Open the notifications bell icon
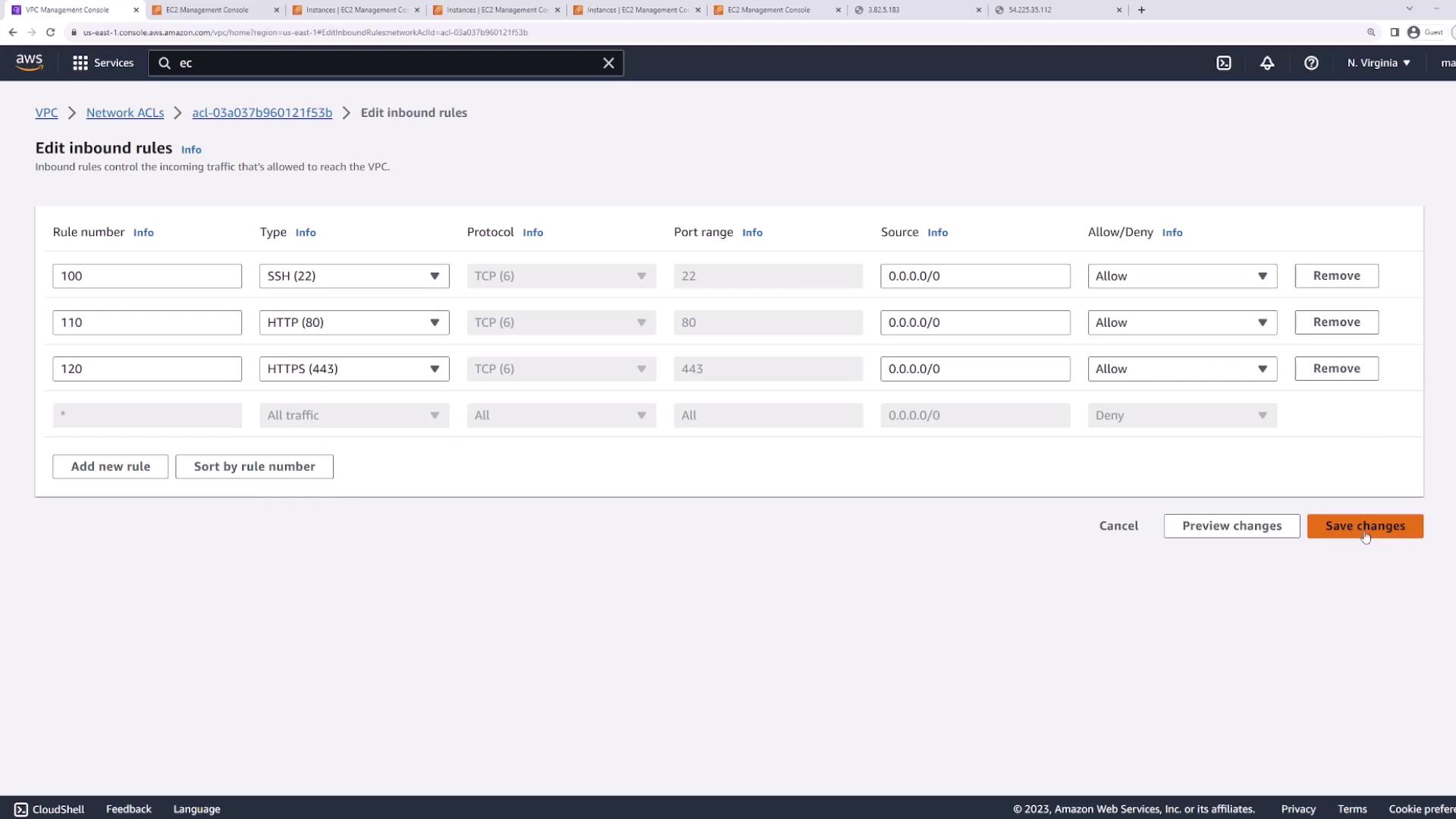This screenshot has height=819, width=1456. point(1267,63)
